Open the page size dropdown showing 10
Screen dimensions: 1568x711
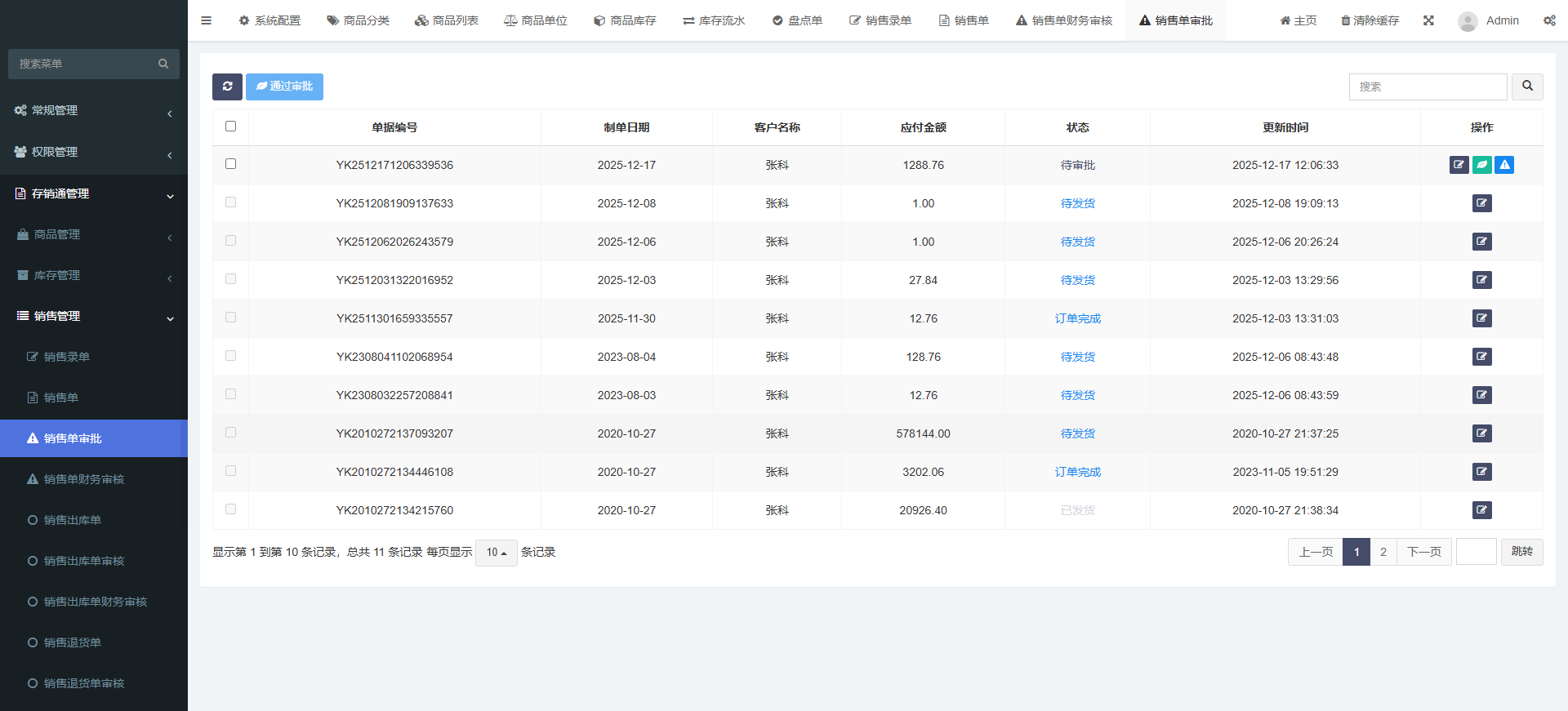coord(496,553)
